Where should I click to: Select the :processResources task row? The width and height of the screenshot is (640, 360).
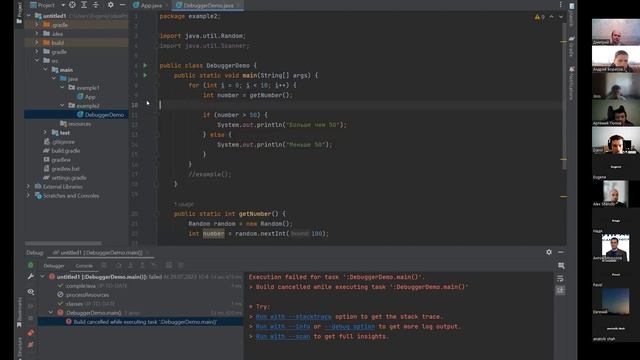pyautogui.click(x=140, y=295)
